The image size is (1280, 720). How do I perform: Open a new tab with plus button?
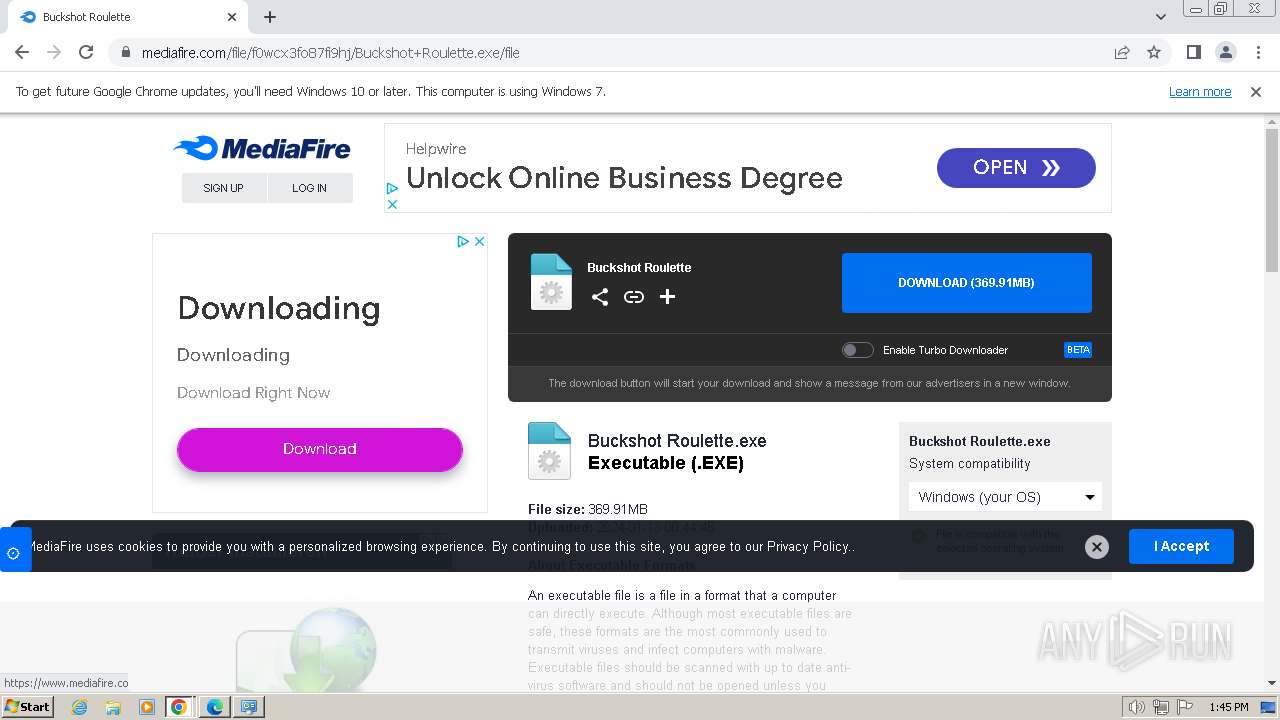[x=270, y=17]
